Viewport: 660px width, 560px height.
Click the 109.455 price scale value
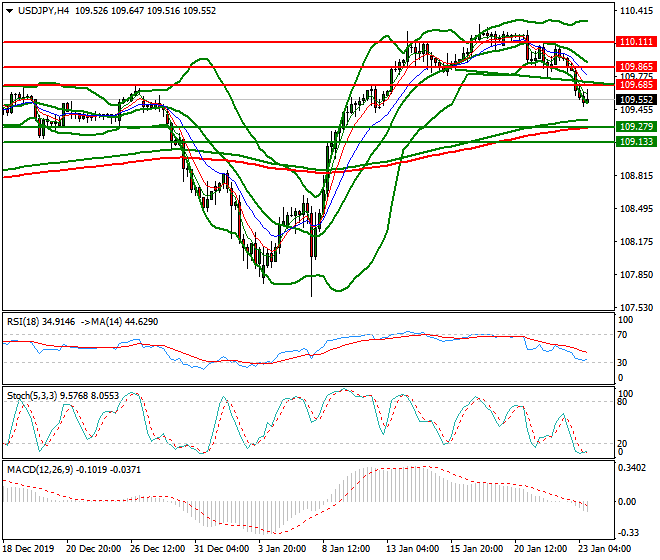point(636,110)
